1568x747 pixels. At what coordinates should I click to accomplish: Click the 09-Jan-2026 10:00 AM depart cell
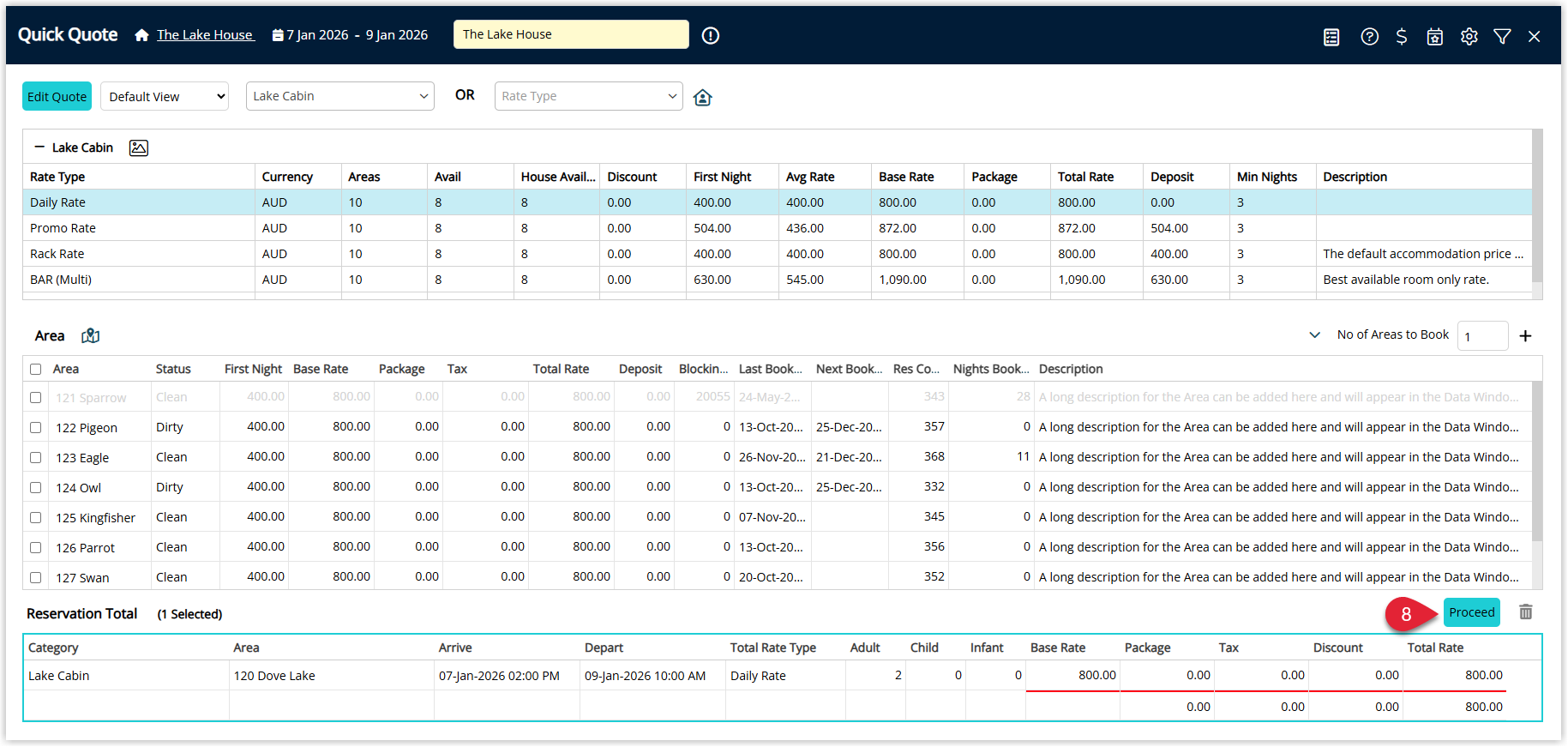point(652,676)
